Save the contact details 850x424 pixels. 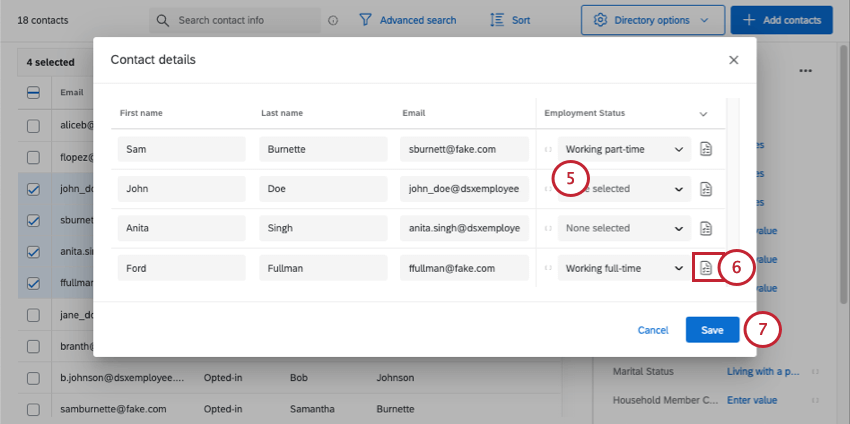(712, 330)
